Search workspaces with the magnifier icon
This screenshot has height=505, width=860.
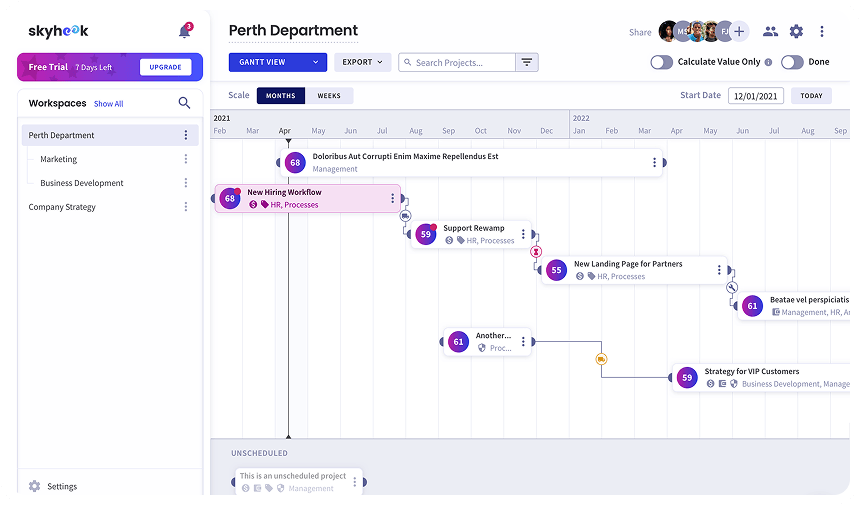point(184,103)
